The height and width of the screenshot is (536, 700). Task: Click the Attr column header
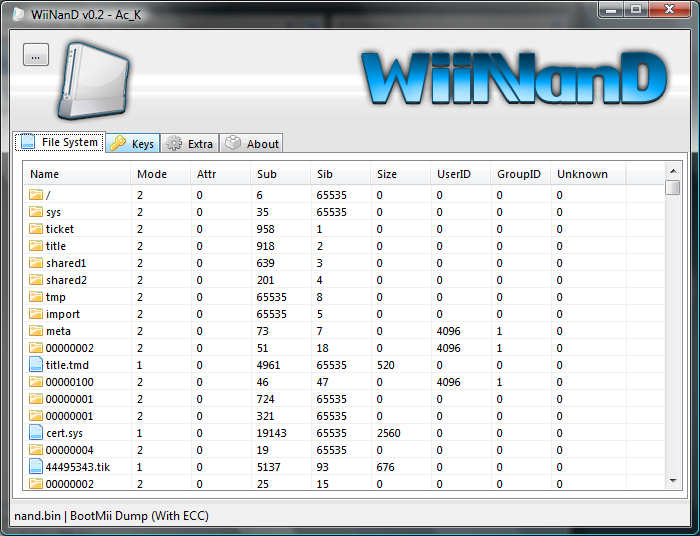(x=221, y=174)
